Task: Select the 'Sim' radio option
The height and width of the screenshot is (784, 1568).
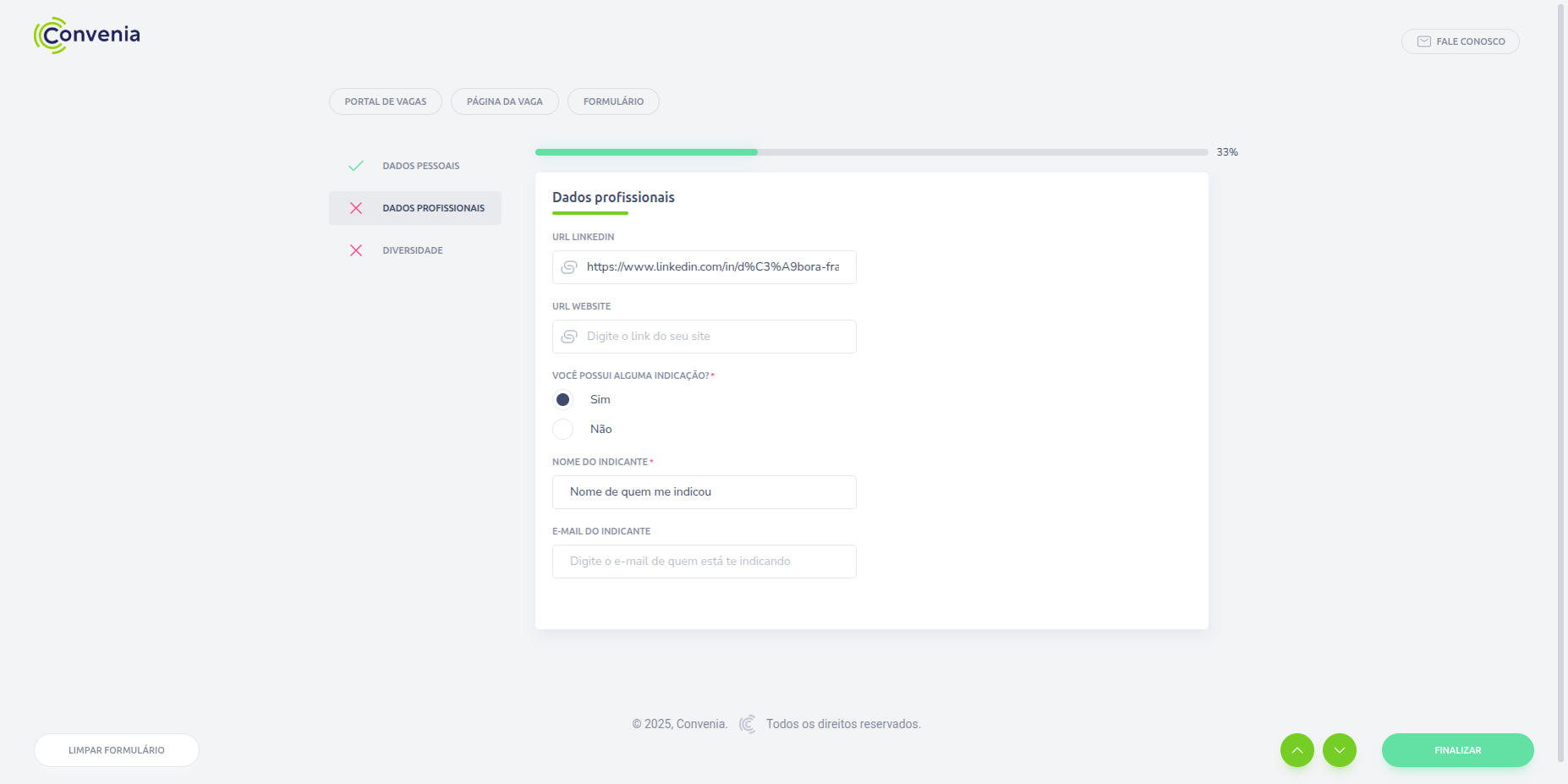Action: [563, 399]
